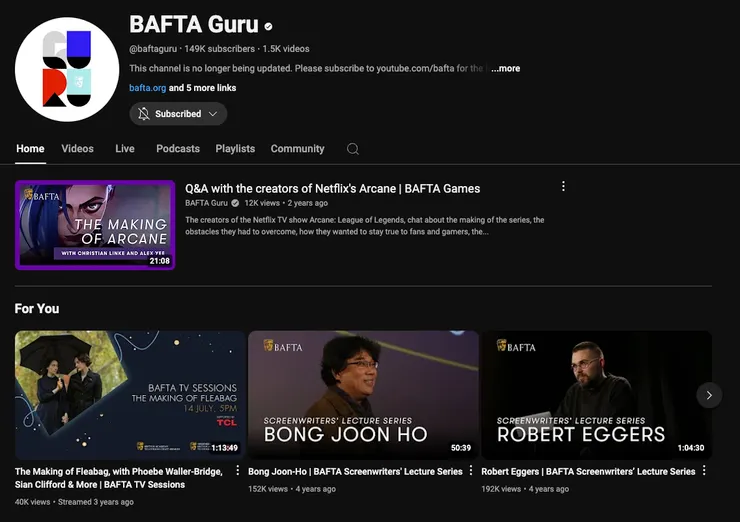Open options menu for Bong Joon-Ho video

click(x=471, y=471)
